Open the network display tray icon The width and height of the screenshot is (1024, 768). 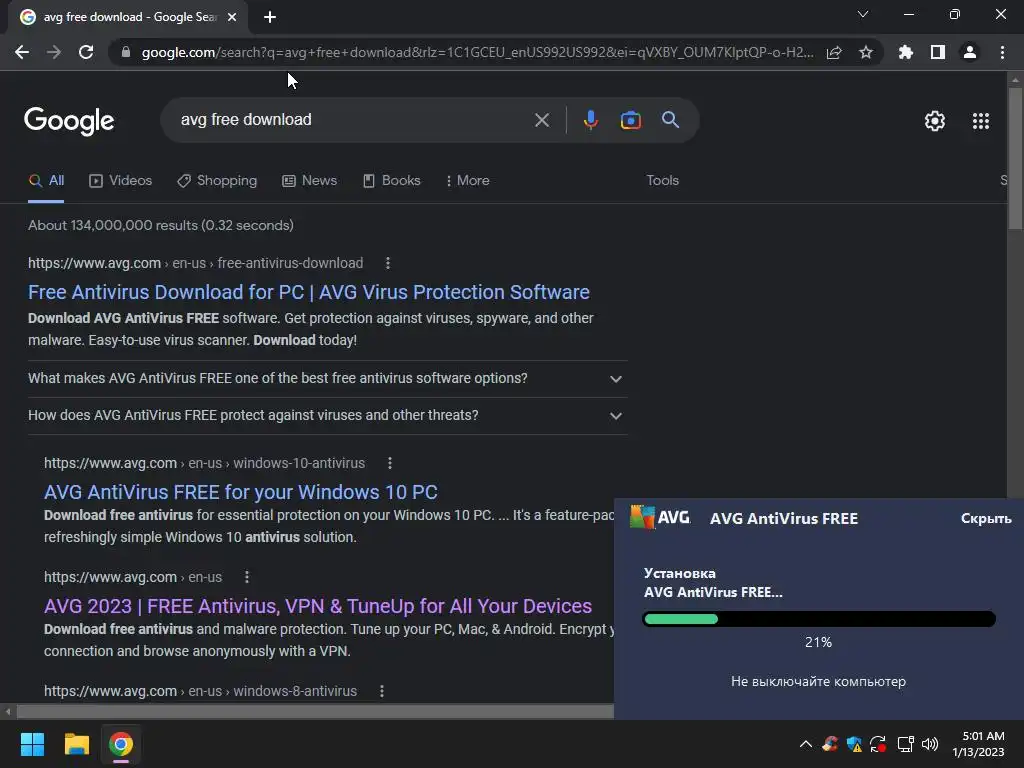click(905, 744)
